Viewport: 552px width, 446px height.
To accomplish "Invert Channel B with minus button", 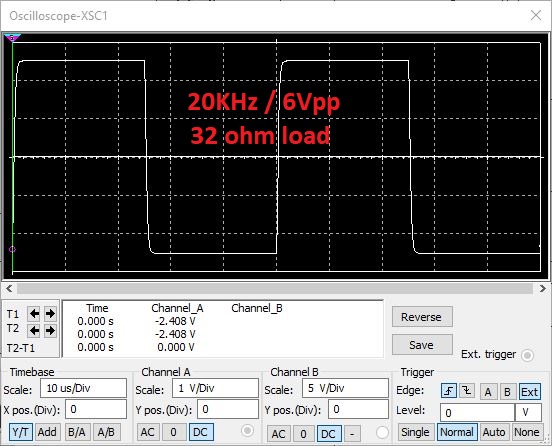I will tap(352, 434).
